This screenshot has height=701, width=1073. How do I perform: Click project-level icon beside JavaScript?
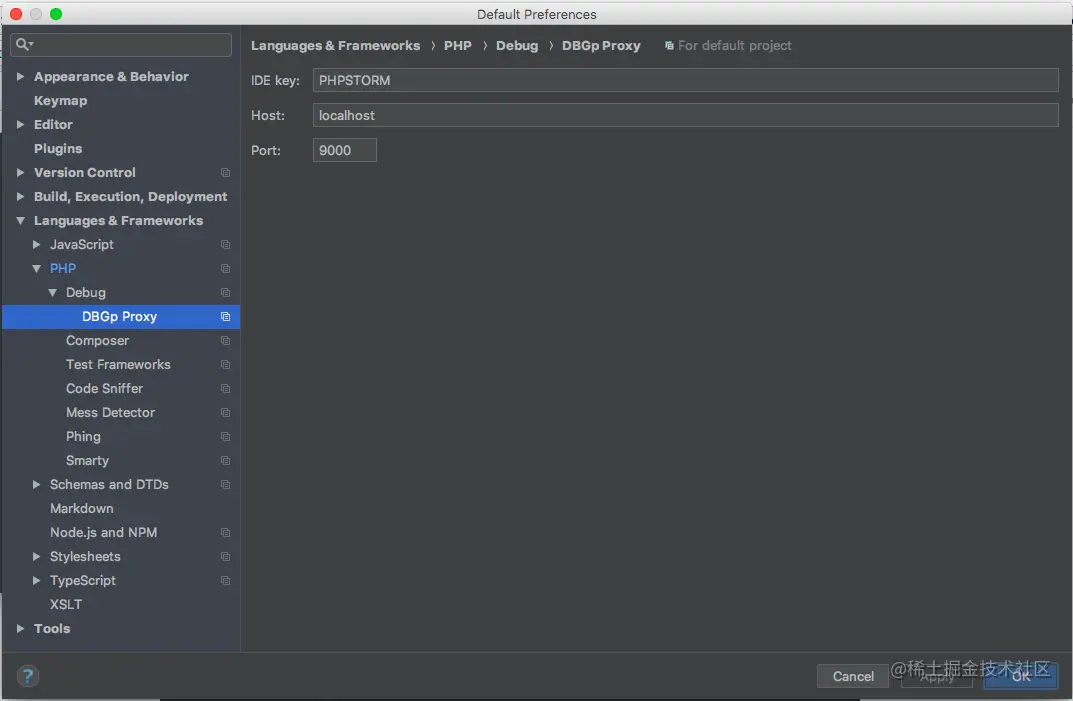225,244
